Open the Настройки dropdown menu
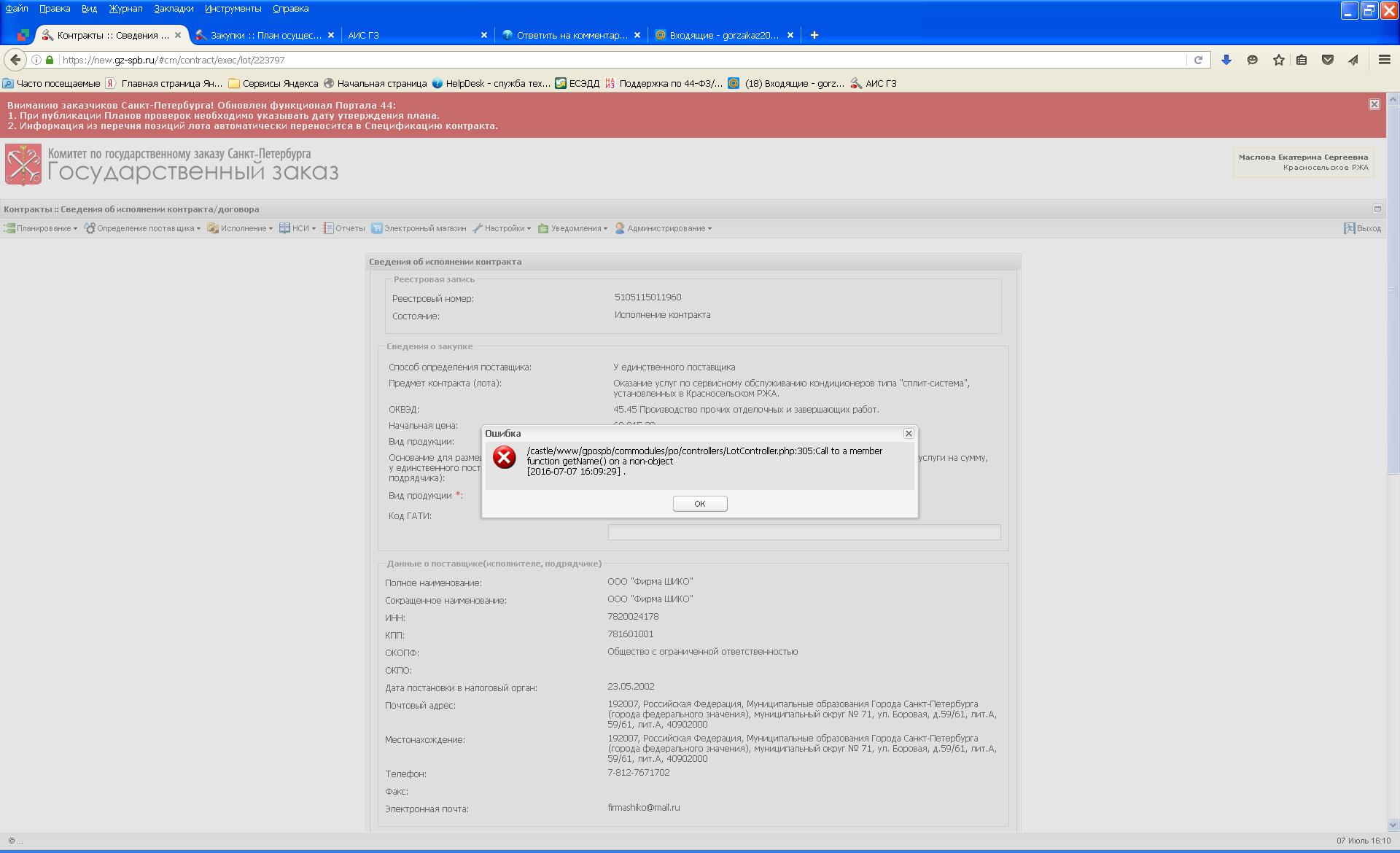 pos(504,228)
